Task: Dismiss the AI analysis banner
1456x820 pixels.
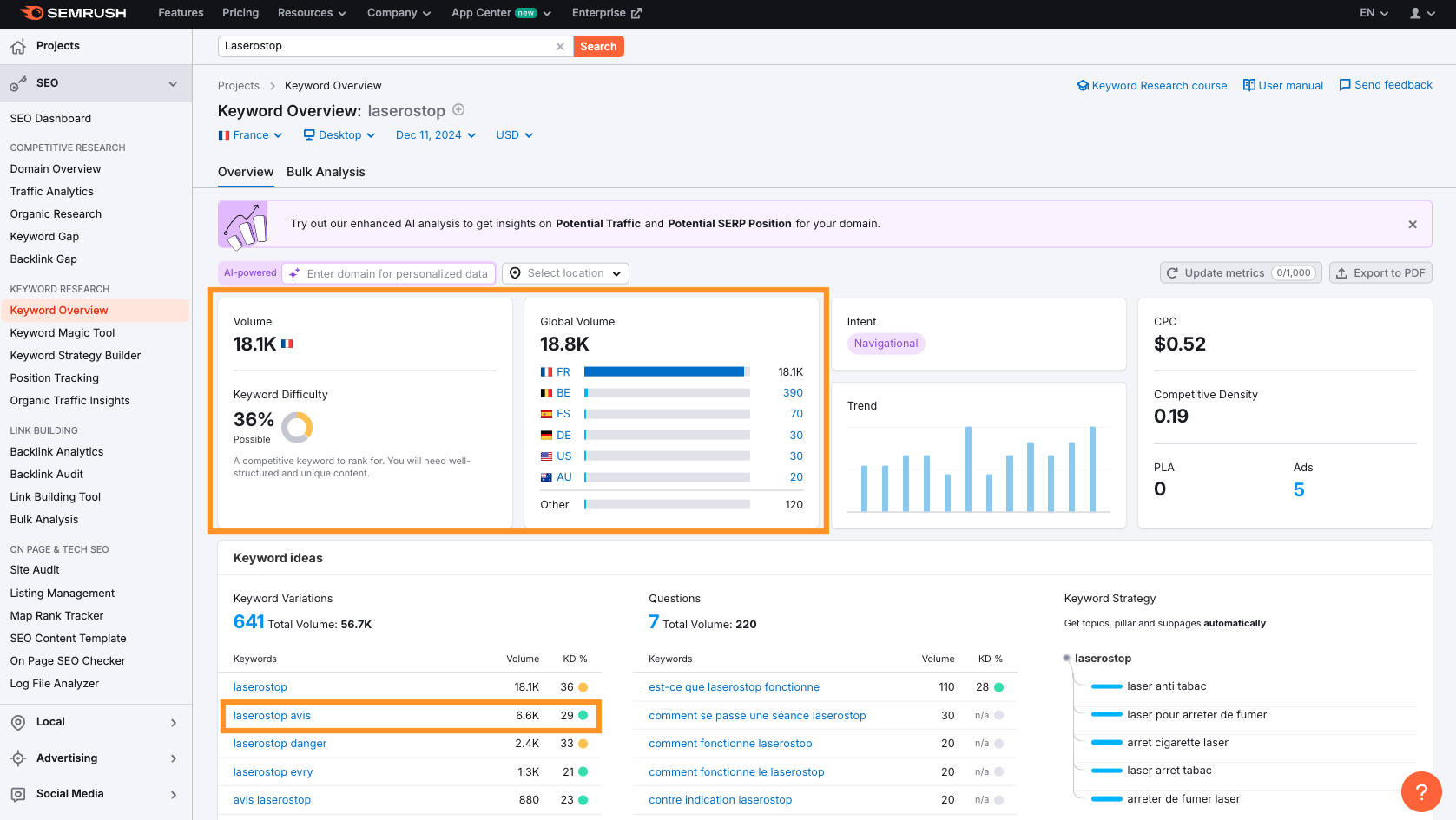Action: (x=1413, y=224)
